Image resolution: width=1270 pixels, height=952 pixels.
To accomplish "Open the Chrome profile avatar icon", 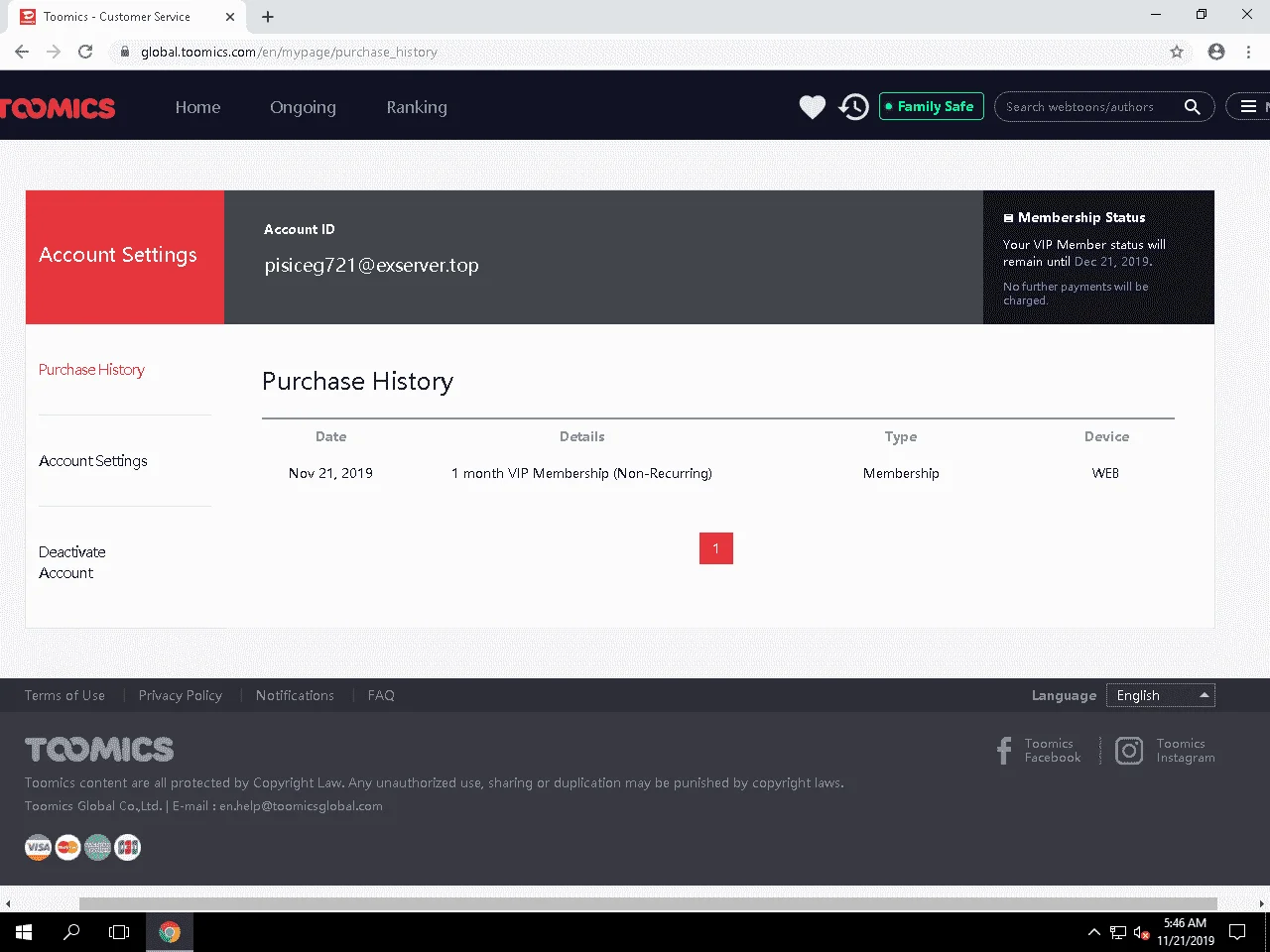I will 1216,52.
